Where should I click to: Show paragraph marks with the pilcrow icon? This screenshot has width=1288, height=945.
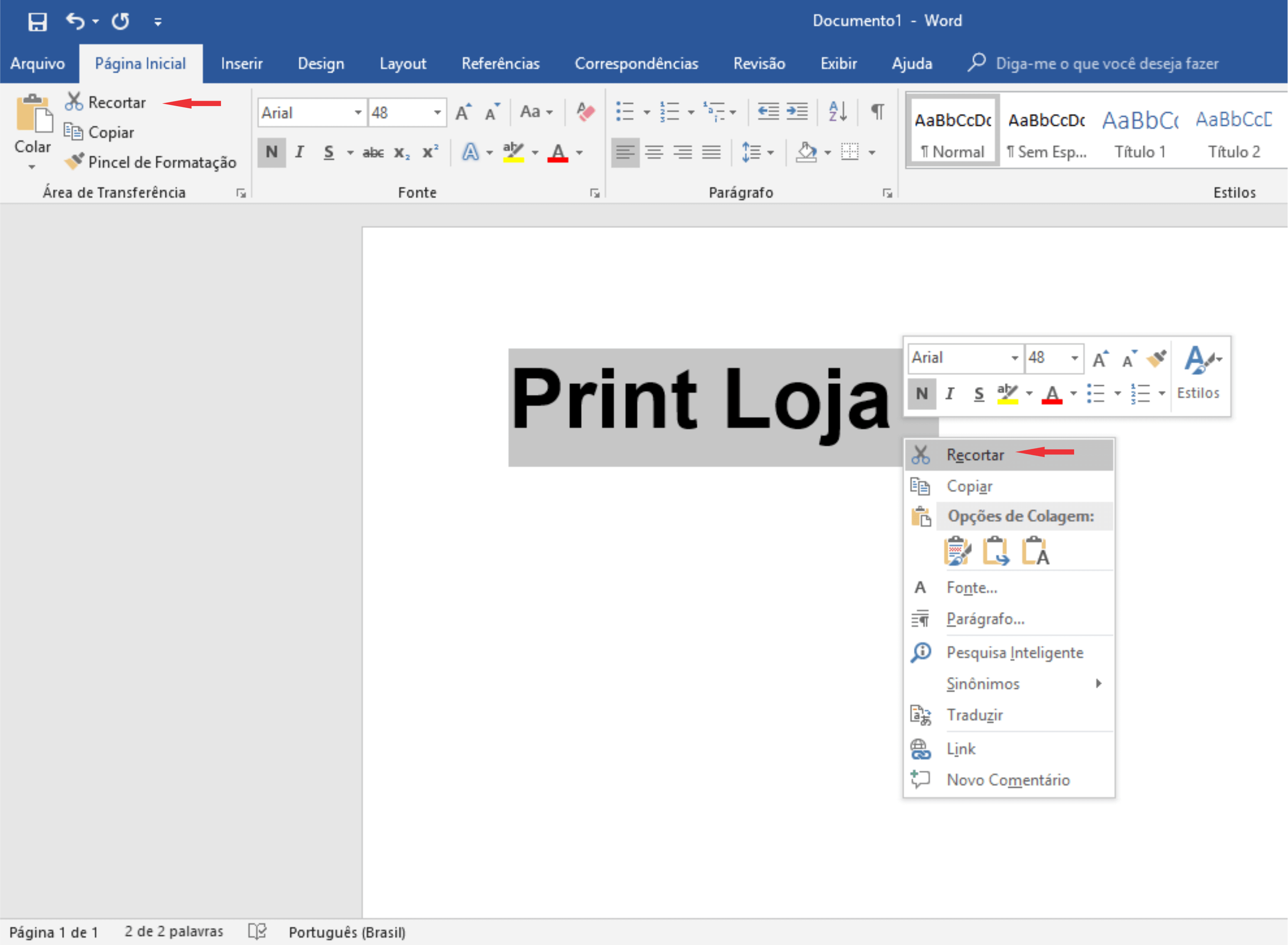click(x=877, y=112)
